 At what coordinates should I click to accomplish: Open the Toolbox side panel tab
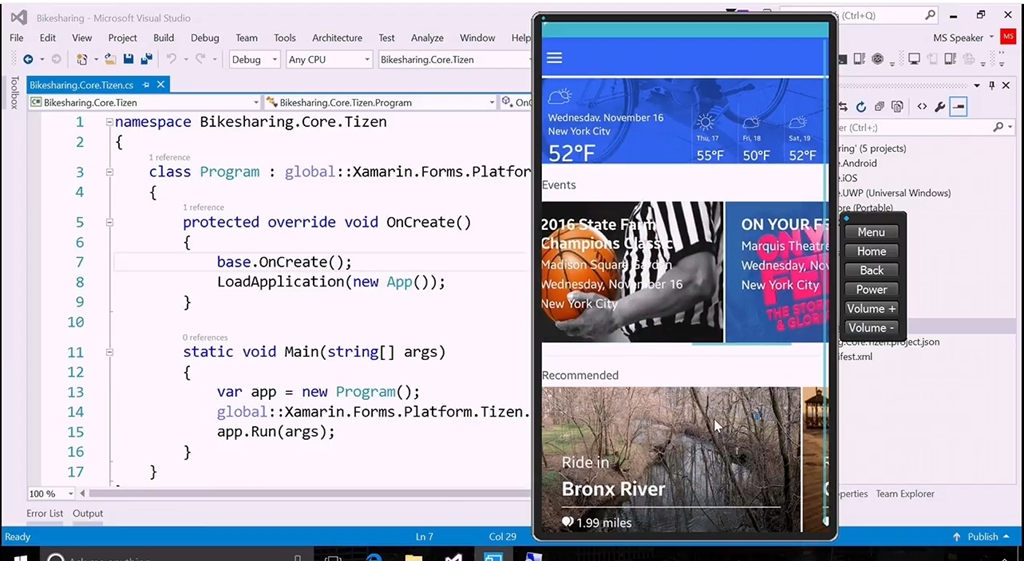coord(14,93)
